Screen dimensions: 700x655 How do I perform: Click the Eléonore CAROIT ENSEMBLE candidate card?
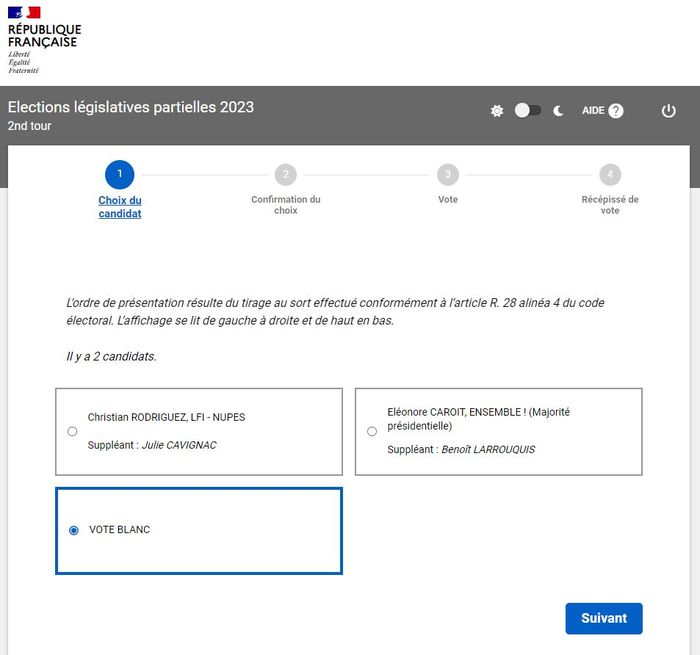click(498, 431)
